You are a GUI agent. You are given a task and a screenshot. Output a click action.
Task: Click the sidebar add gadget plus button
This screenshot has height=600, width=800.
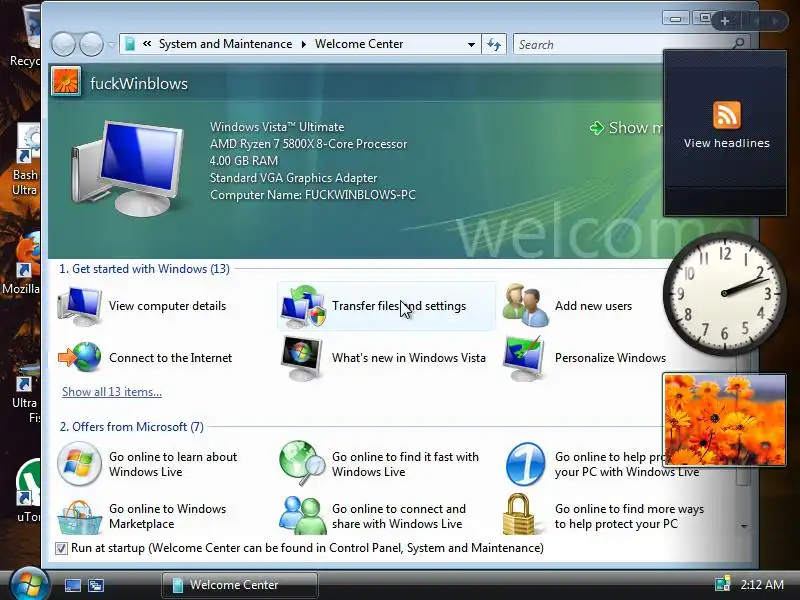724,21
